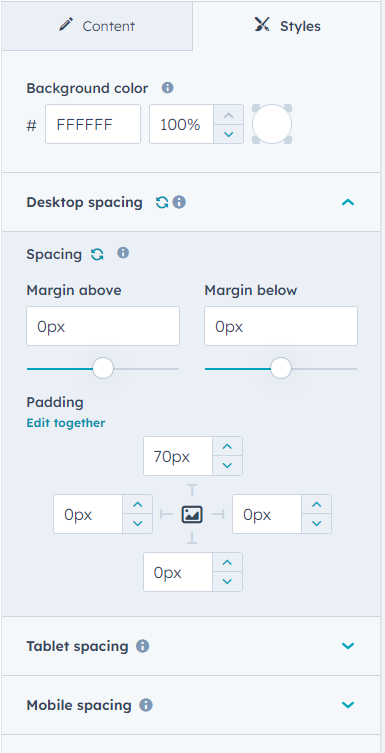Image resolution: width=385 pixels, height=753 pixels.
Task: Decrease bottom padding with the down arrow
Action: (228, 582)
